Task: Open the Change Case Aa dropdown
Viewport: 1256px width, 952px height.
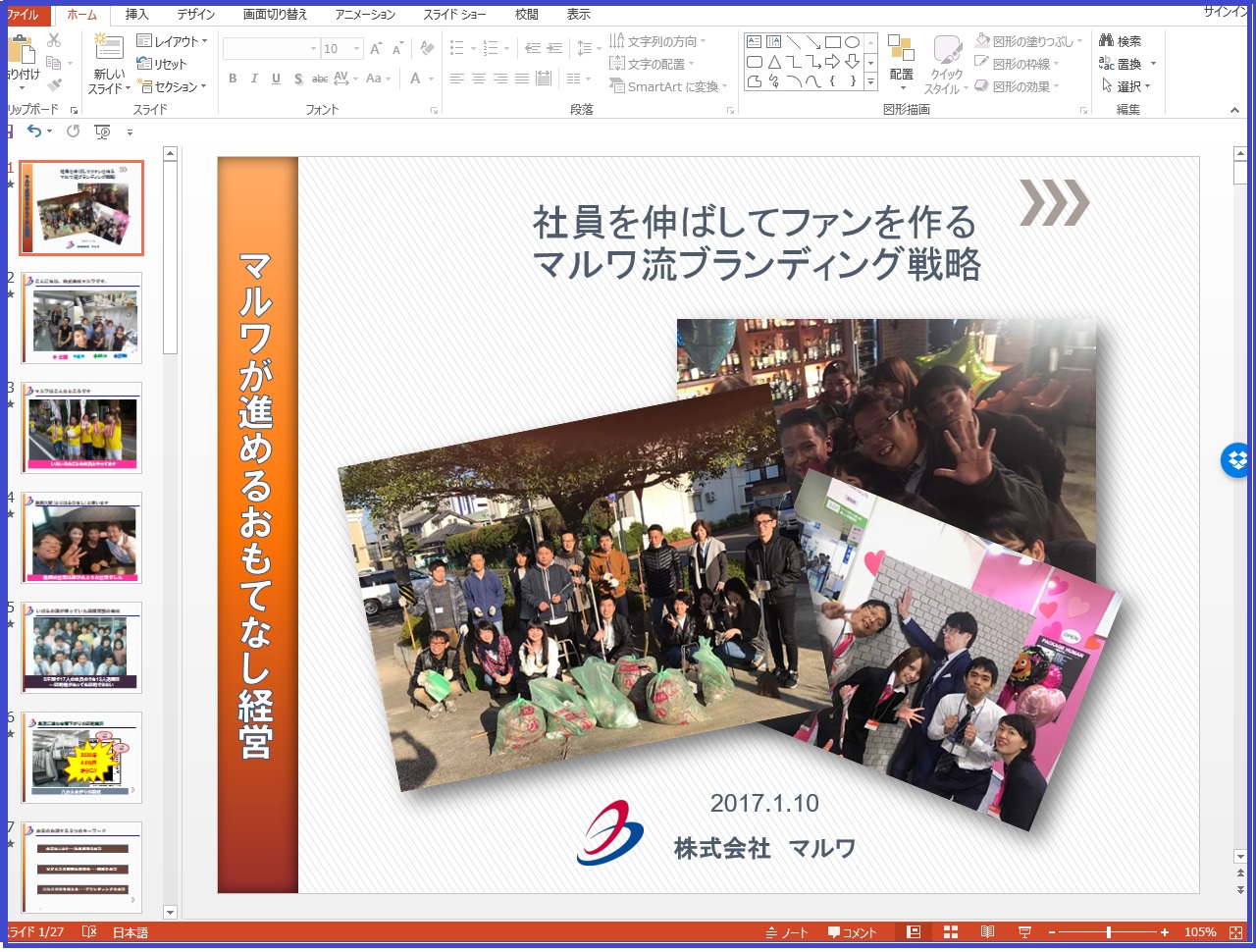Action: 378,79
